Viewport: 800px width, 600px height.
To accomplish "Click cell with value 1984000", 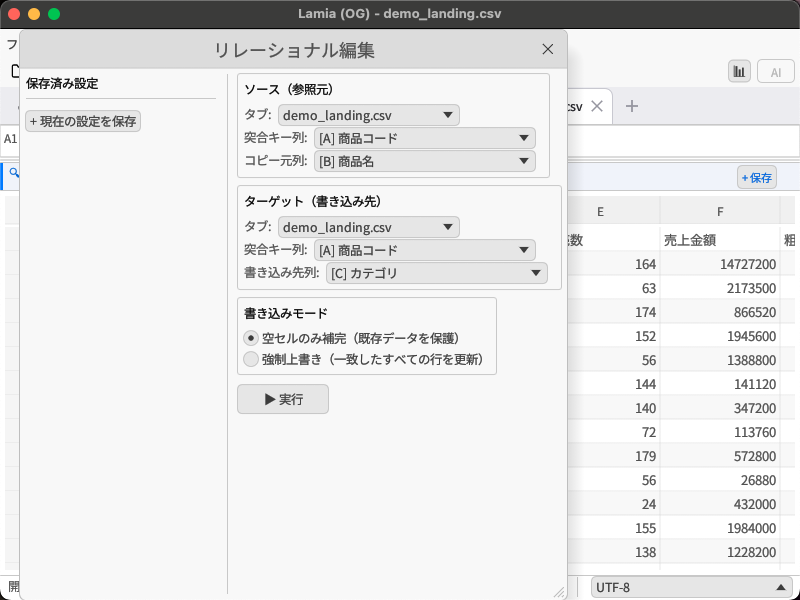I will (720, 528).
